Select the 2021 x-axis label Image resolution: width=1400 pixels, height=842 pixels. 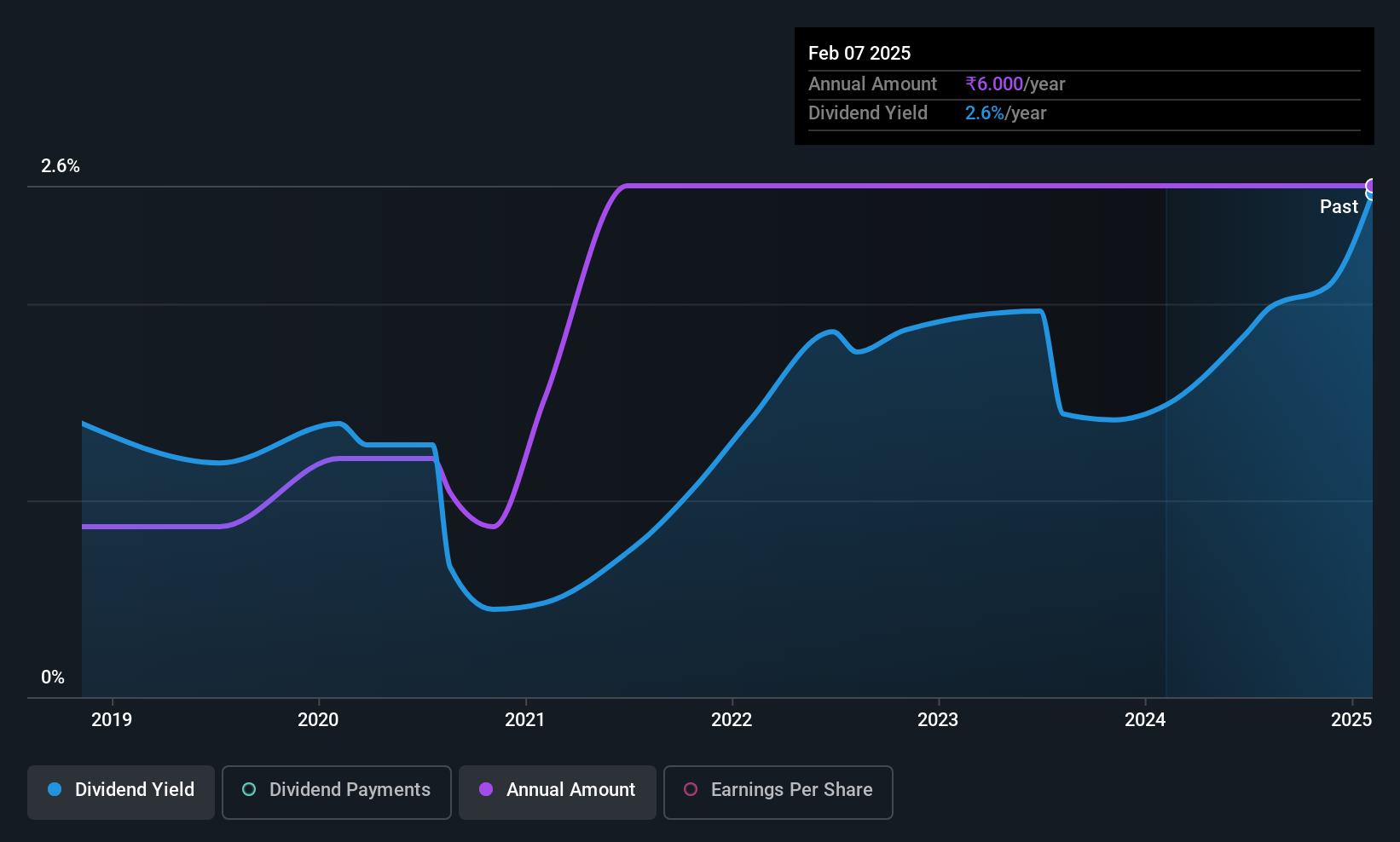point(525,719)
